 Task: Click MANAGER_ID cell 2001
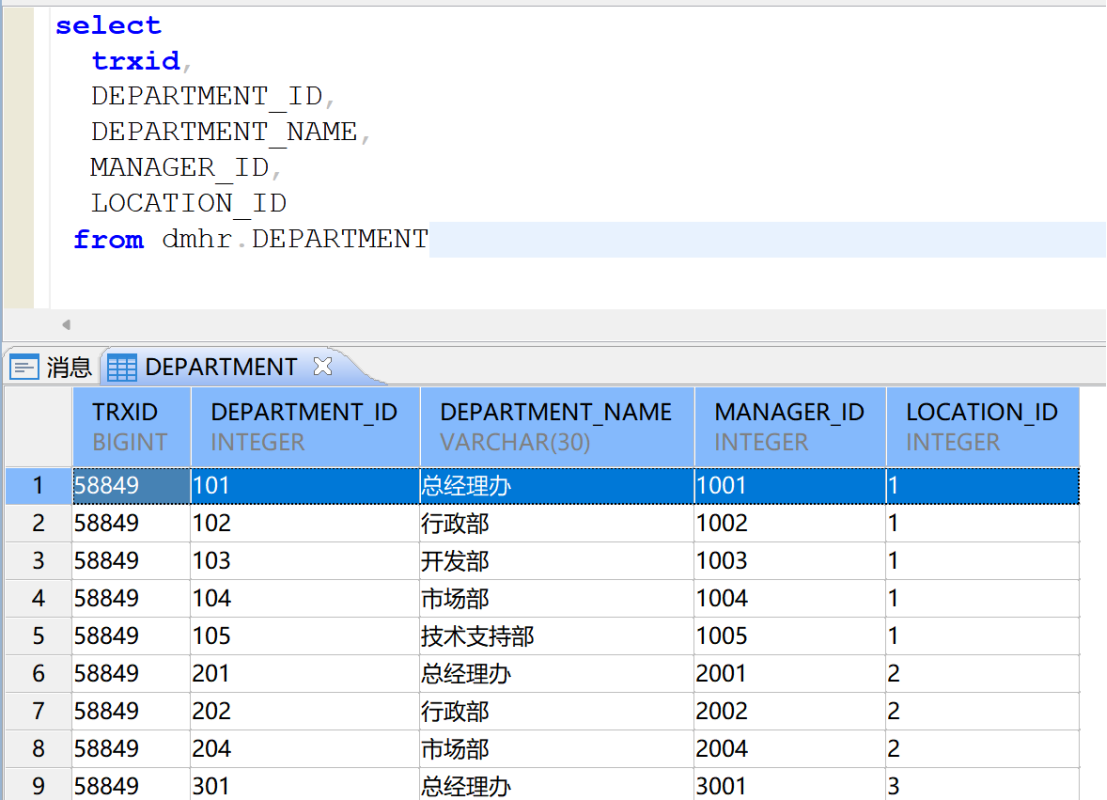(790, 674)
